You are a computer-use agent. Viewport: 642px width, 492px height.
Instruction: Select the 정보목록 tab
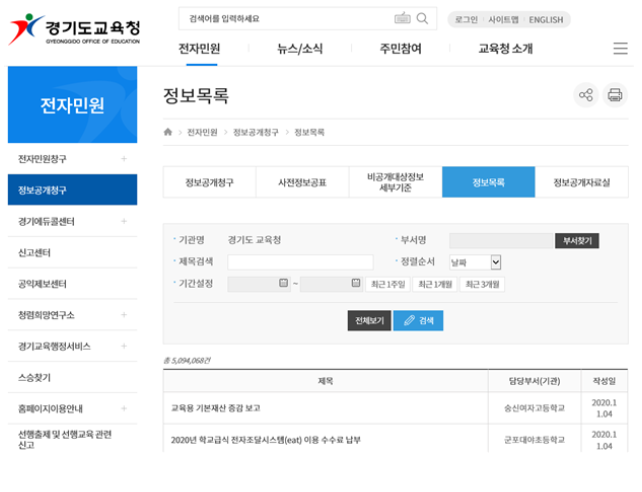click(488, 182)
